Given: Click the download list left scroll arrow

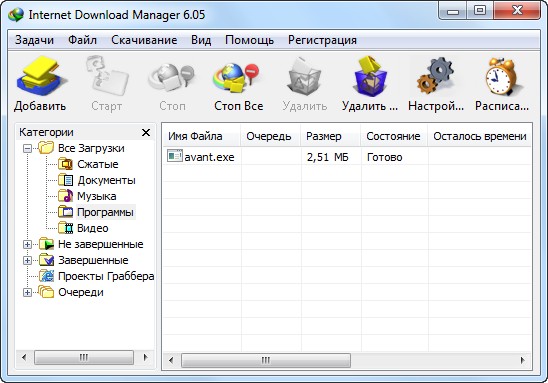Looking at the screenshot, I should [x=171, y=360].
